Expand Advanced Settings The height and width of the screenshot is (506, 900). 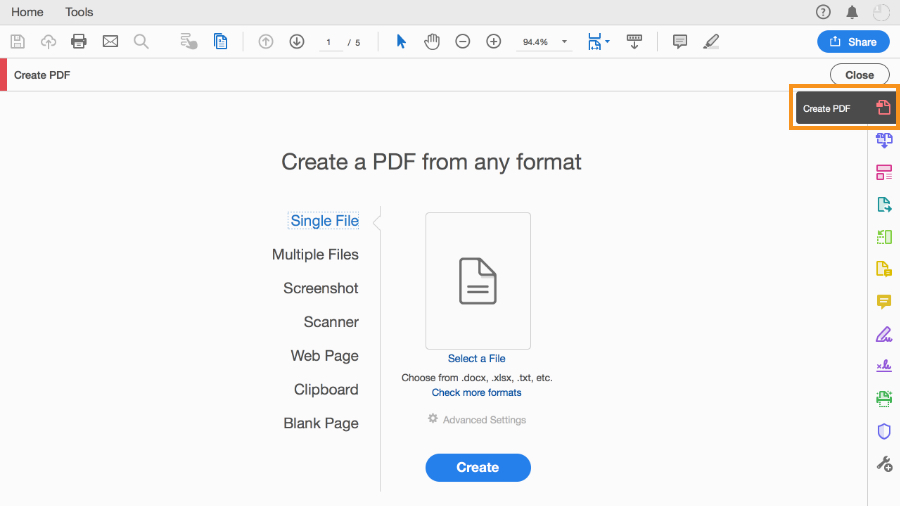pos(476,419)
